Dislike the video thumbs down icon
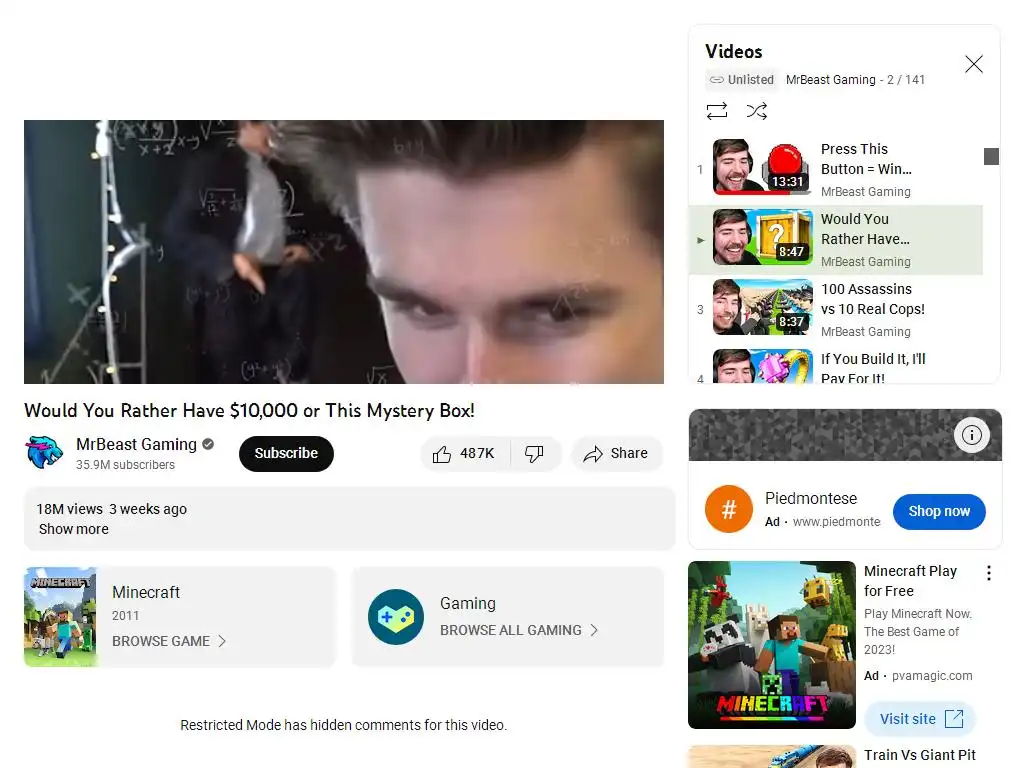This screenshot has width=1024, height=768. click(535, 453)
